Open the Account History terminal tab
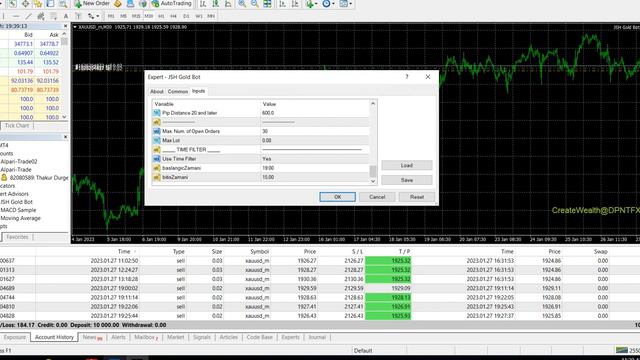Image resolution: width=640 pixels, height=360 pixels. click(54, 337)
